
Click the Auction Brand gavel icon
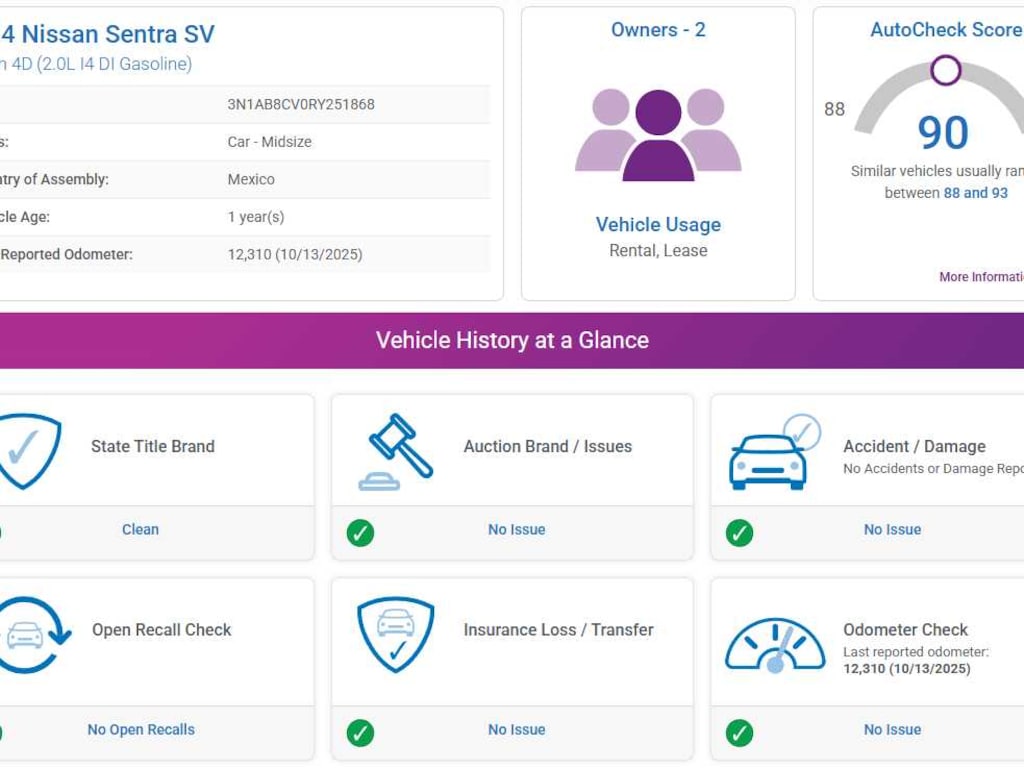pos(396,451)
